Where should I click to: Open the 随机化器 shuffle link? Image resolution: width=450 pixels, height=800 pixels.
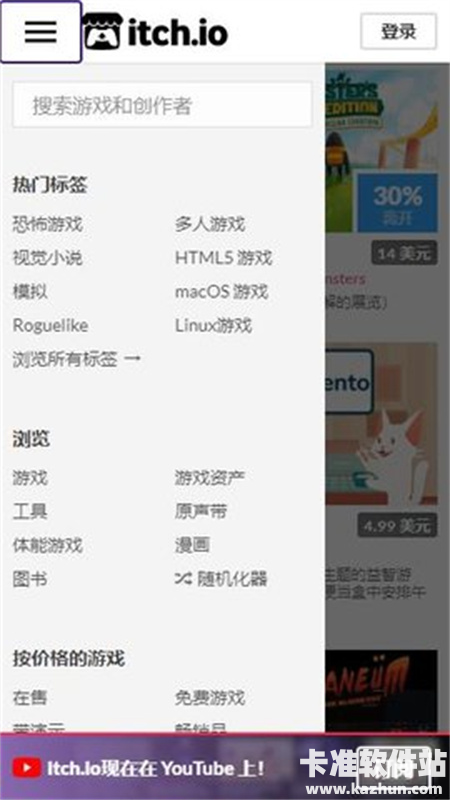click(221, 579)
